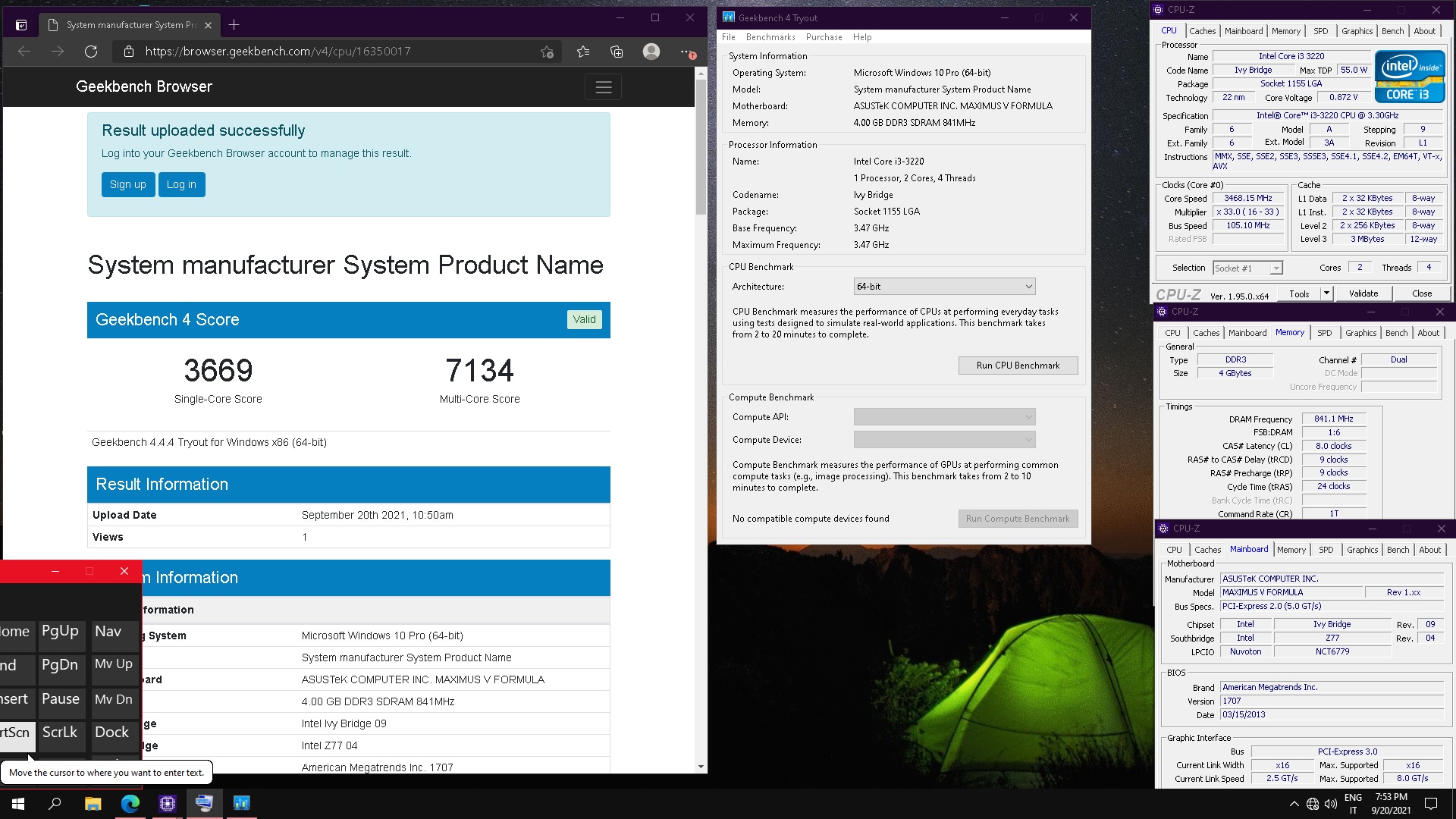Open Bench tab in CPU-Z processor window
The image size is (1456, 819).
click(x=1392, y=31)
